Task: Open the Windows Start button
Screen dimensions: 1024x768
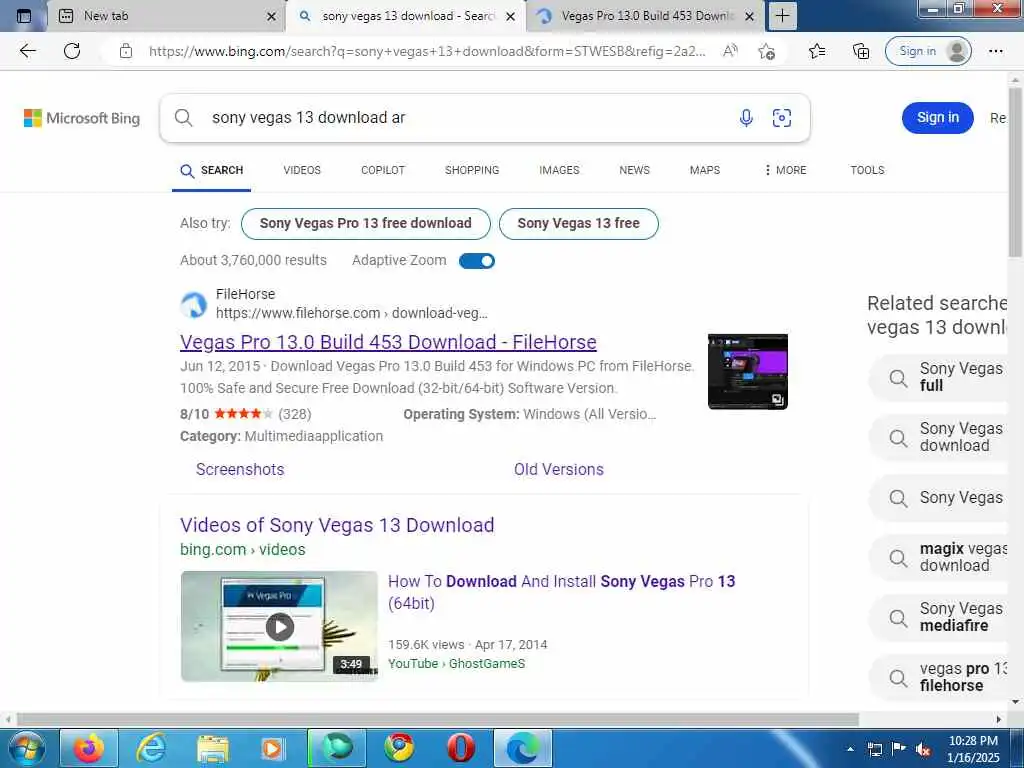Action: pos(26,748)
